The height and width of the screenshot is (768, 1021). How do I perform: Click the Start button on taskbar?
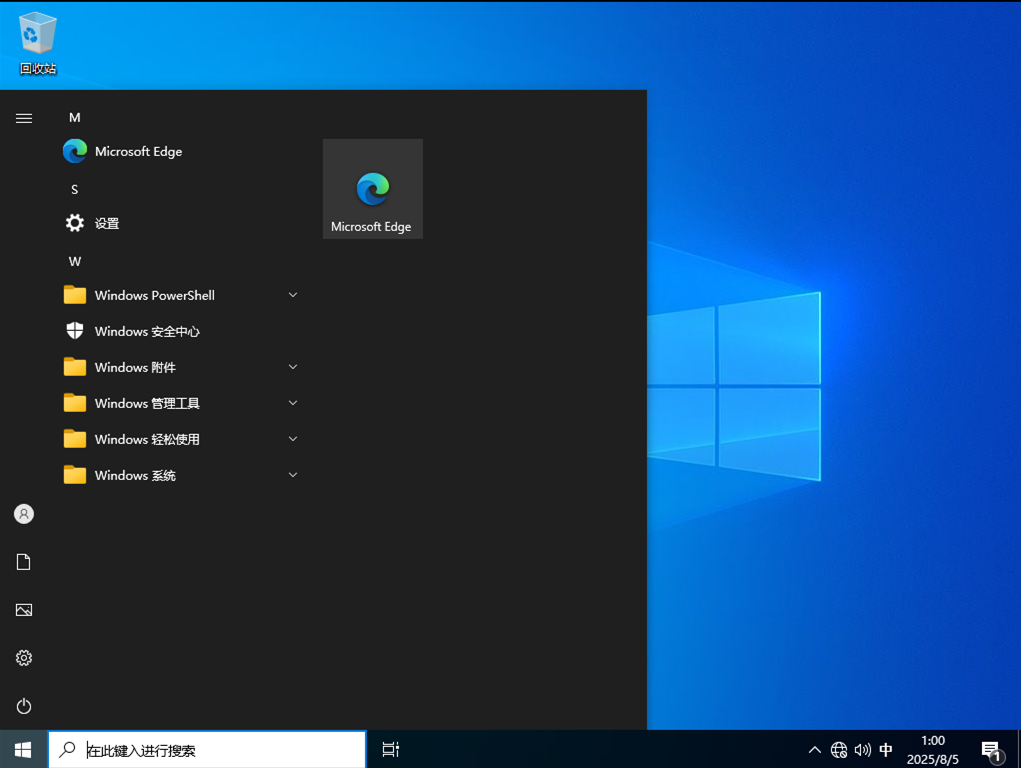coord(21,749)
